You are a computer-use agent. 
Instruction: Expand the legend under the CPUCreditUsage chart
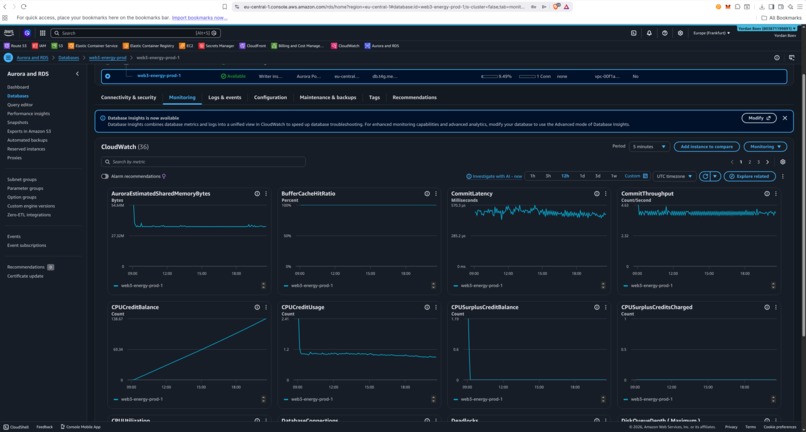point(433,399)
